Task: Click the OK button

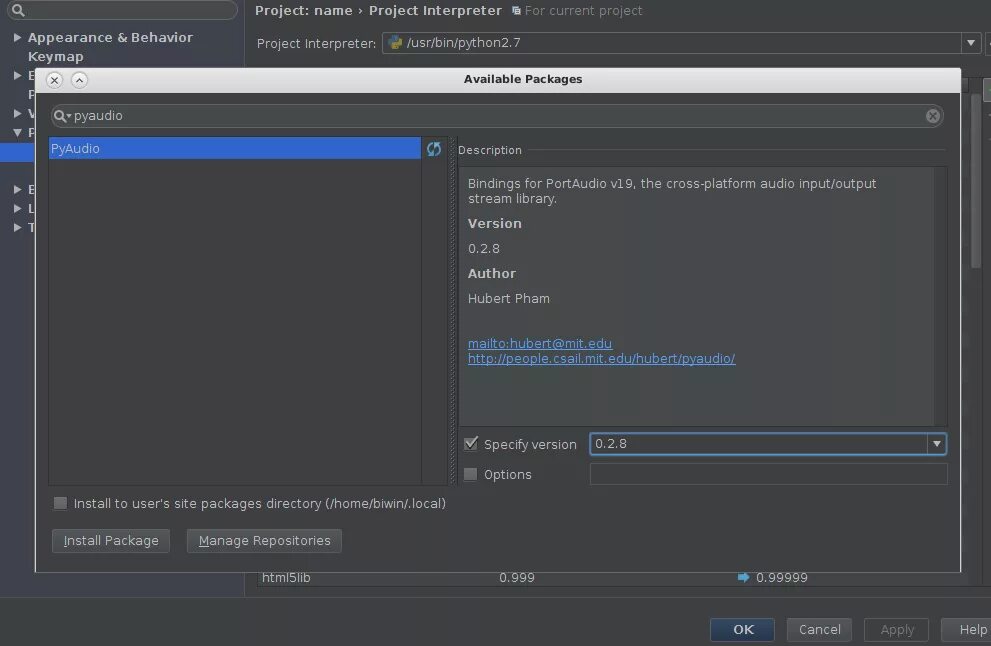Action: click(x=743, y=630)
